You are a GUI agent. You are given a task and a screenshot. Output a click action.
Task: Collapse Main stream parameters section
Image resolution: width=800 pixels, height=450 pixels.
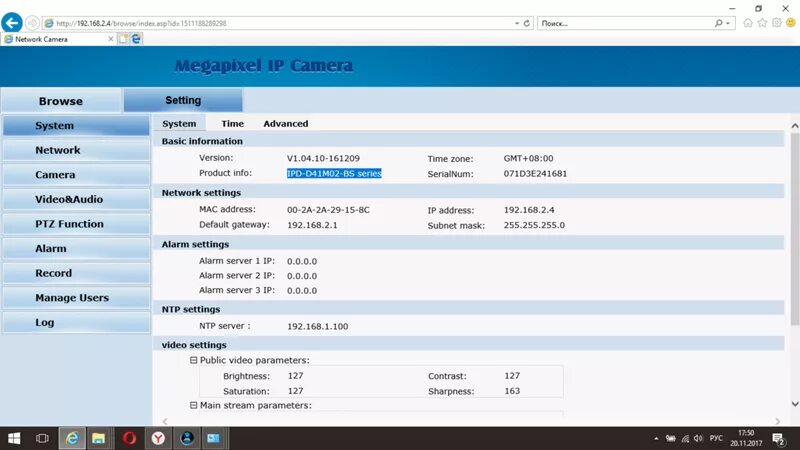193,405
